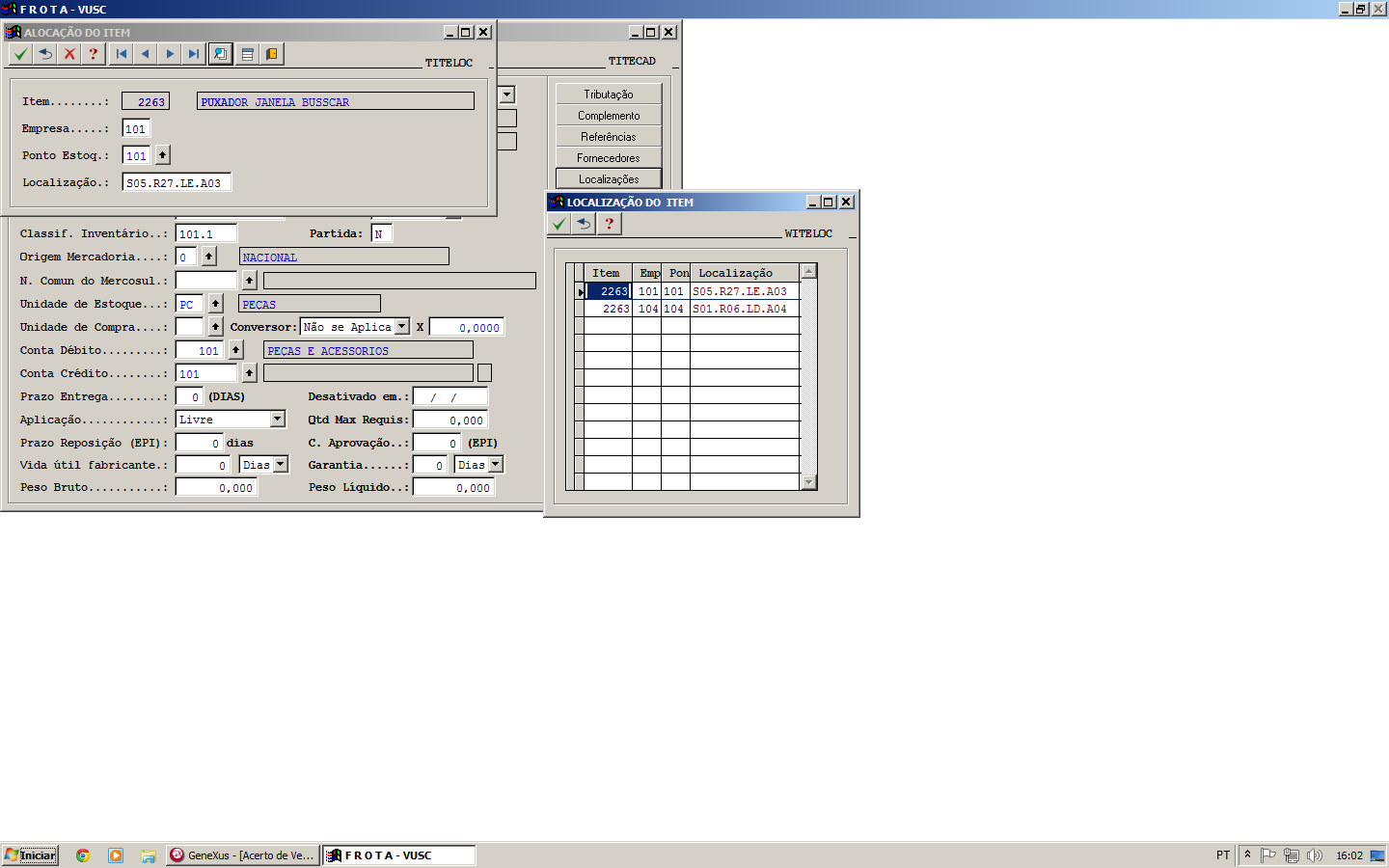Click lookup arrow beside N. Comun do Mercosul
1389x868 pixels.
tap(249, 281)
